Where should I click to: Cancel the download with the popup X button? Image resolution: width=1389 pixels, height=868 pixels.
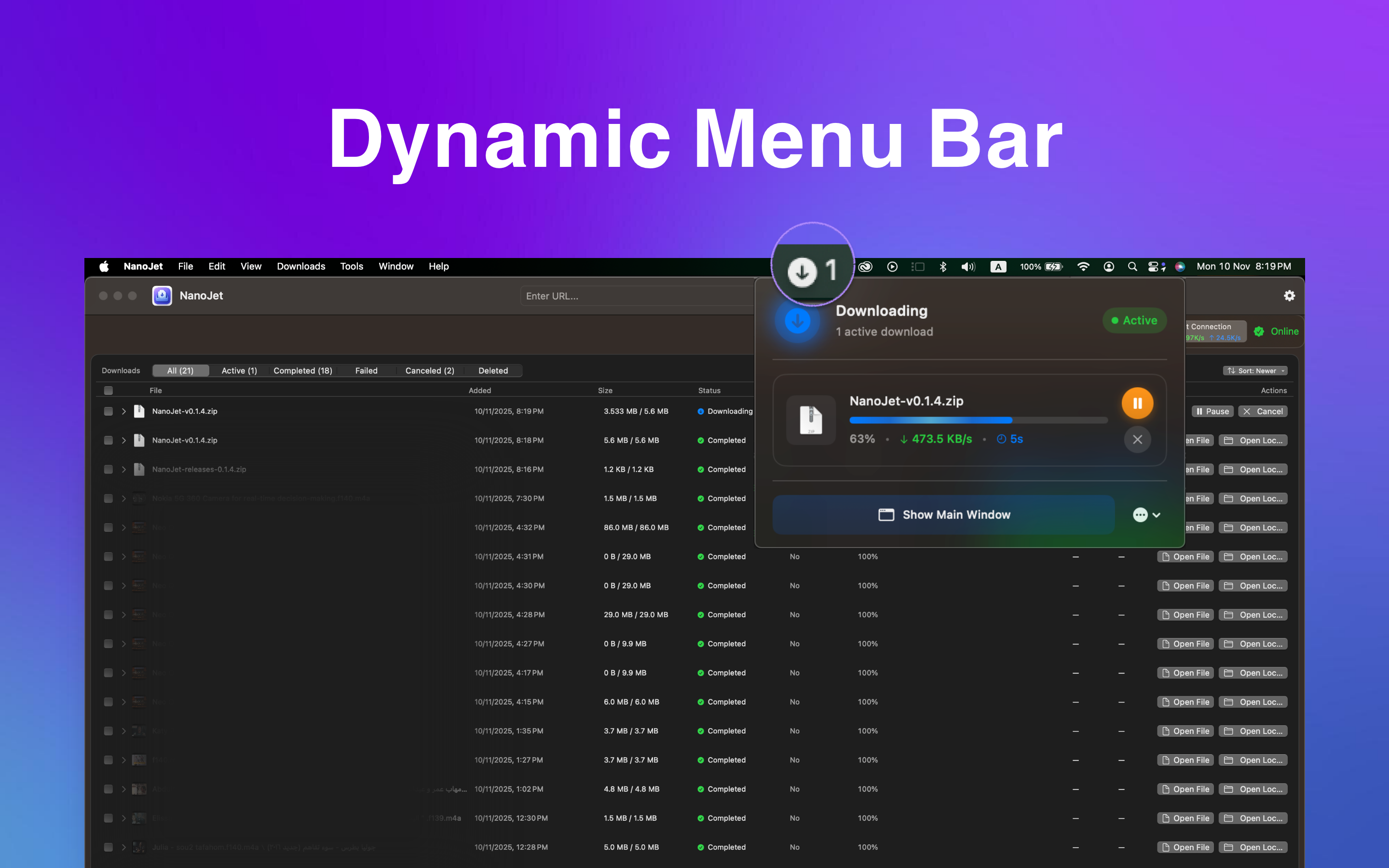click(x=1137, y=440)
